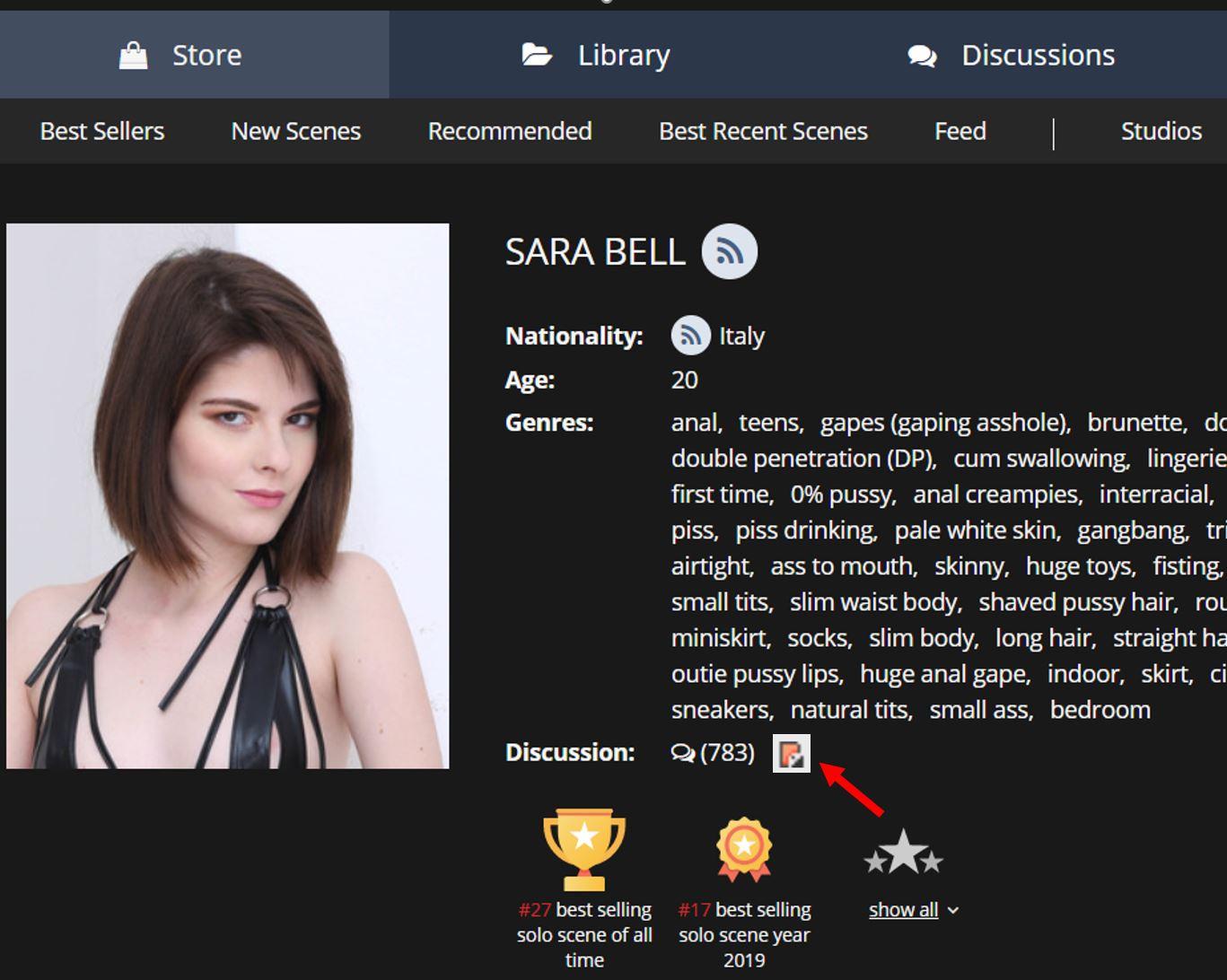Image resolution: width=1227 pixels, height=980 pixels.
Task: Open the Best Sellers menu item
Action: tap(102, 131)
